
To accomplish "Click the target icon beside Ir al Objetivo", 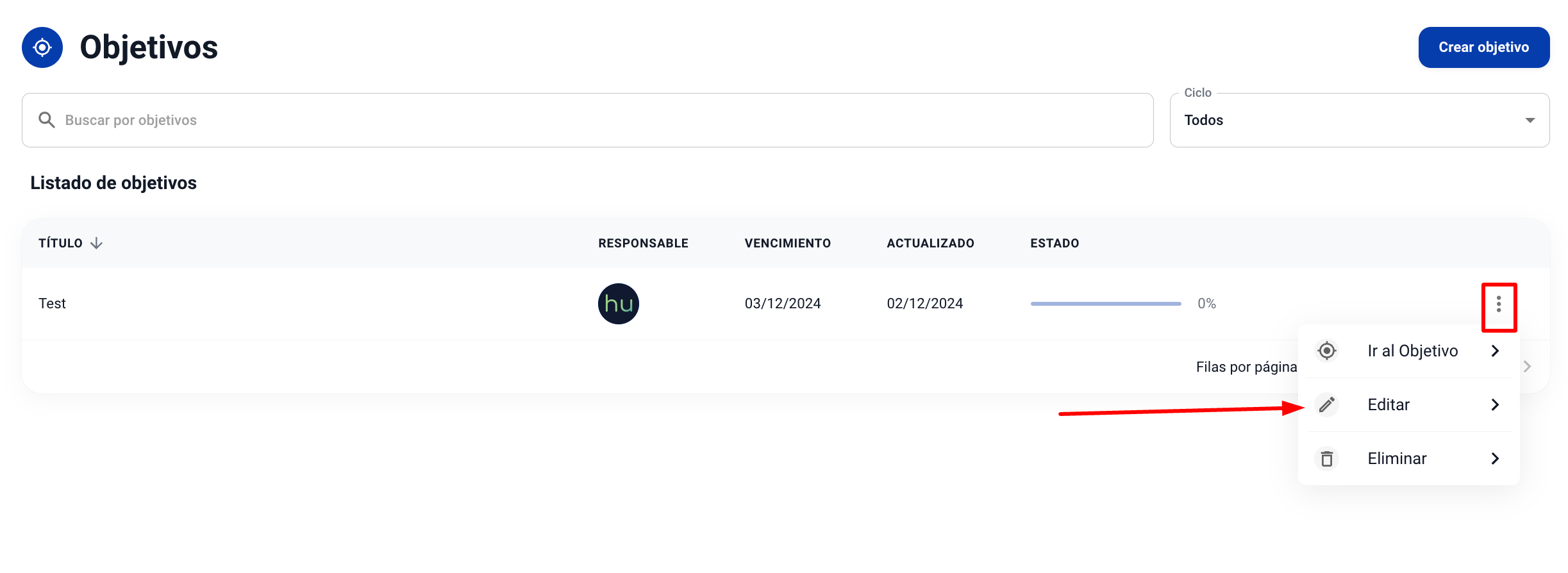I will 1326,351.
